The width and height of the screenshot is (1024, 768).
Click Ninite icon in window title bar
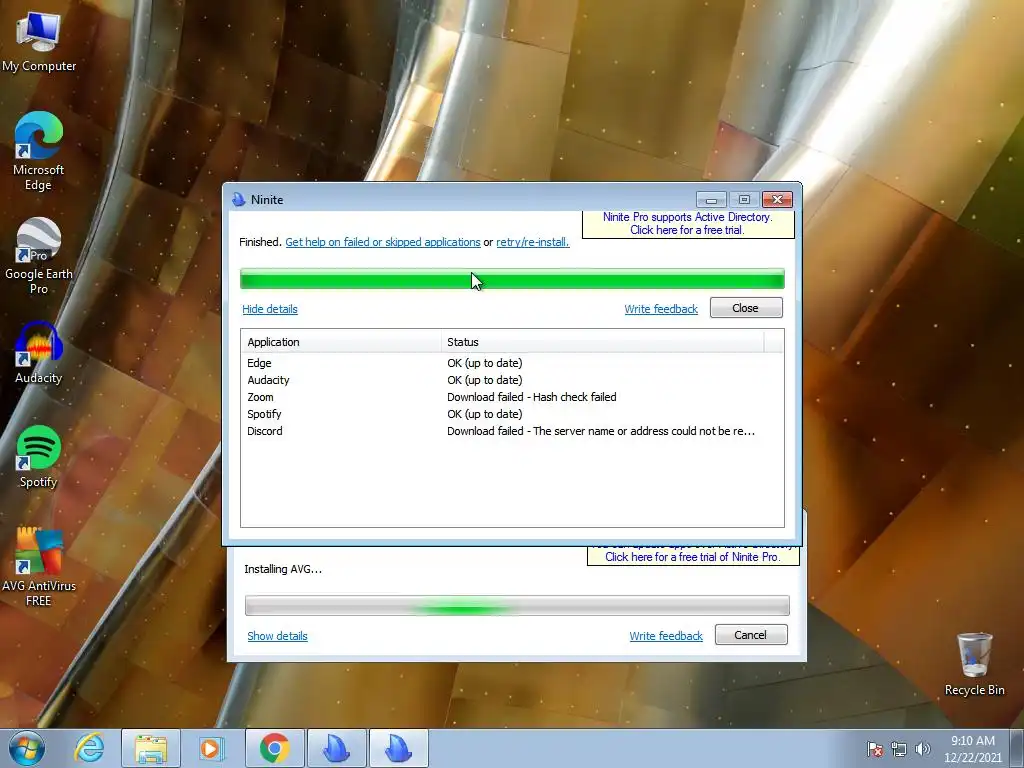[238, 199]
